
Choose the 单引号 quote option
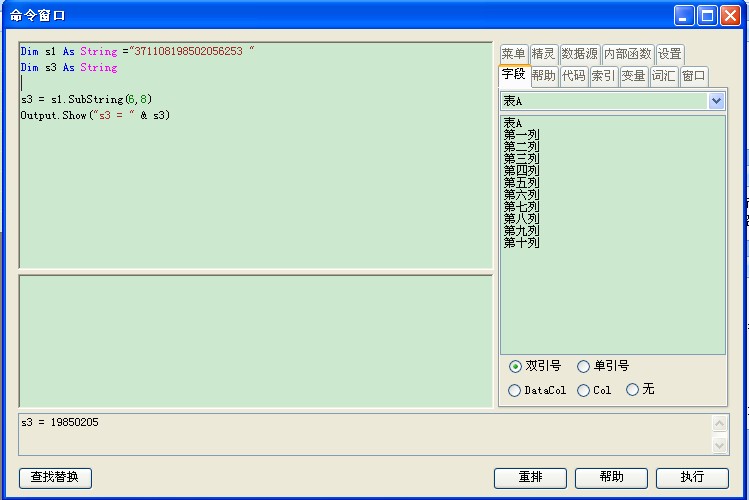coord(583,366)
